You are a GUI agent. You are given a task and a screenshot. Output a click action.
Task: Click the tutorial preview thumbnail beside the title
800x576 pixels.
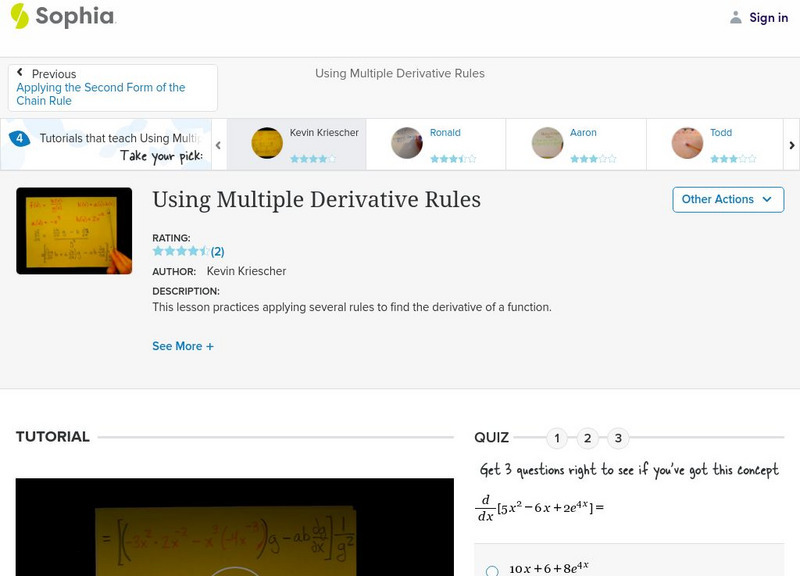click(x=75, y=229)
